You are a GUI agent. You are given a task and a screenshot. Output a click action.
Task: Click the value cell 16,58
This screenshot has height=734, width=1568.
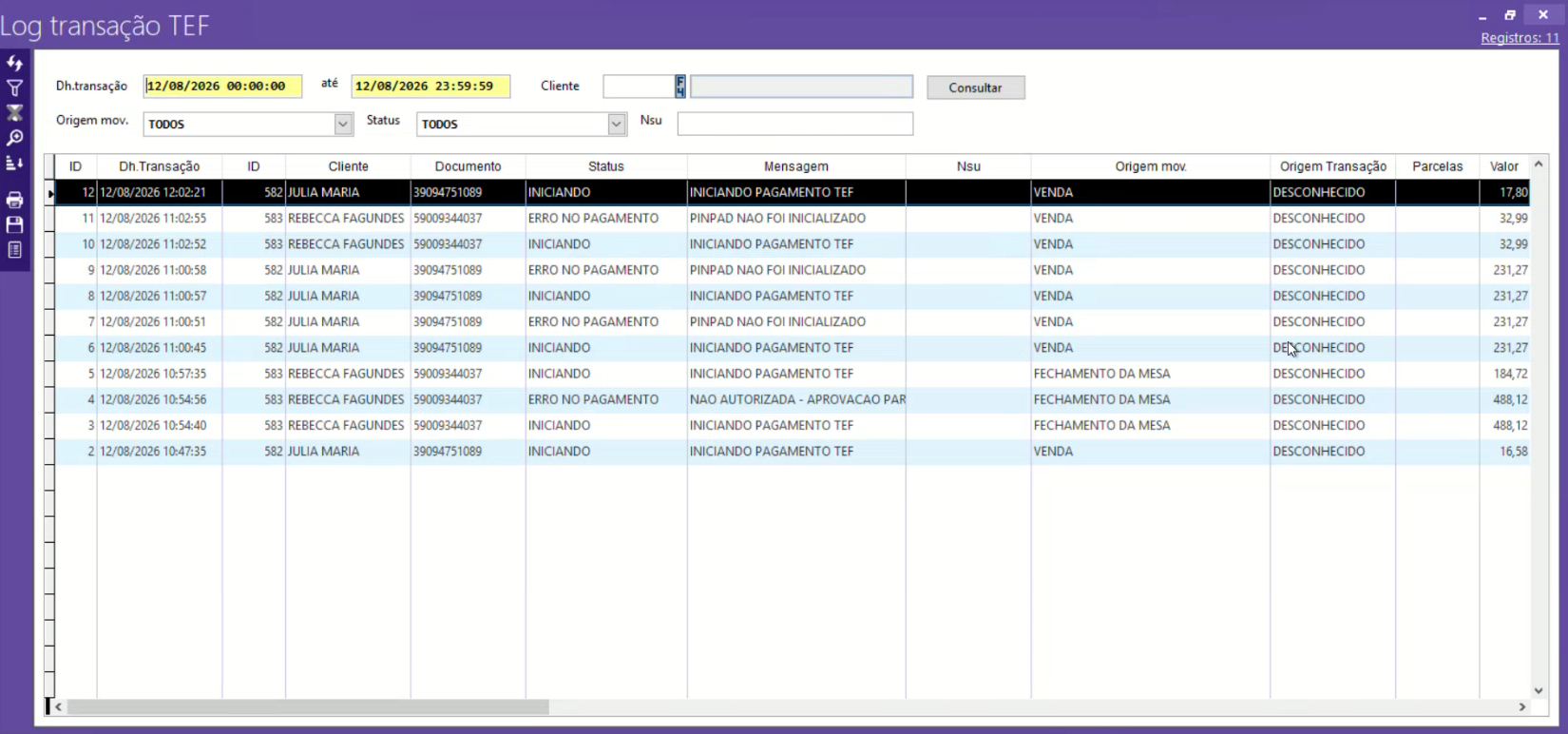click(x=1504, y=452)
